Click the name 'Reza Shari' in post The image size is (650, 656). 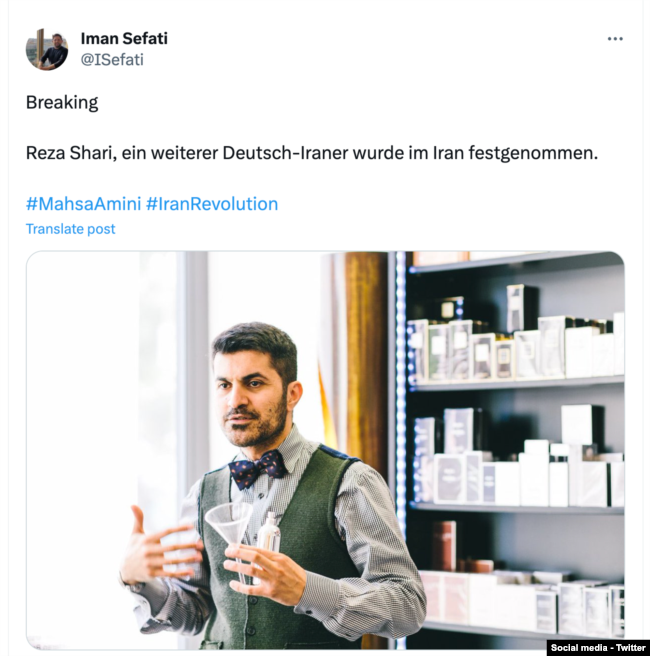pyautogui.click(x=71, y=153)
